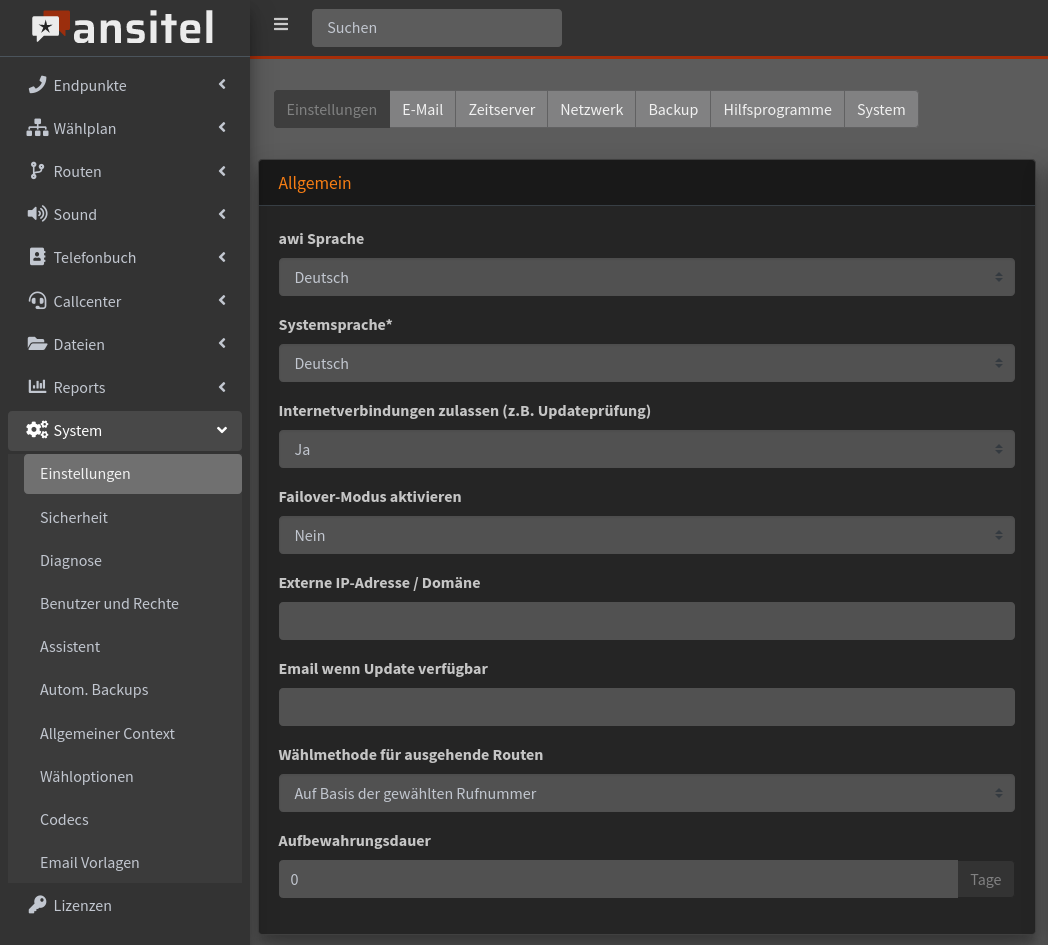Open the Failover-Modus aktivieren dropdown

(646, 535)
